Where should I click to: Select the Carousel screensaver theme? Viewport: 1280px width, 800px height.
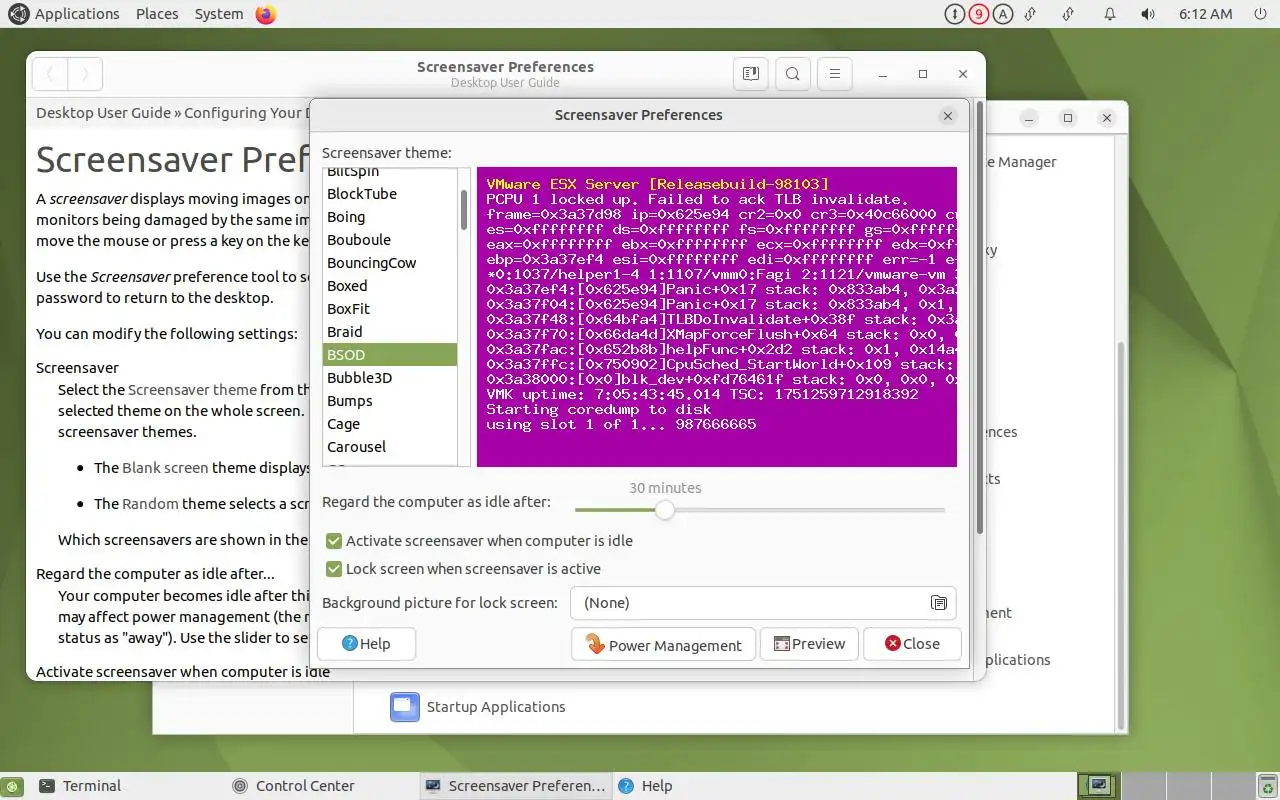tap(390, 447)
